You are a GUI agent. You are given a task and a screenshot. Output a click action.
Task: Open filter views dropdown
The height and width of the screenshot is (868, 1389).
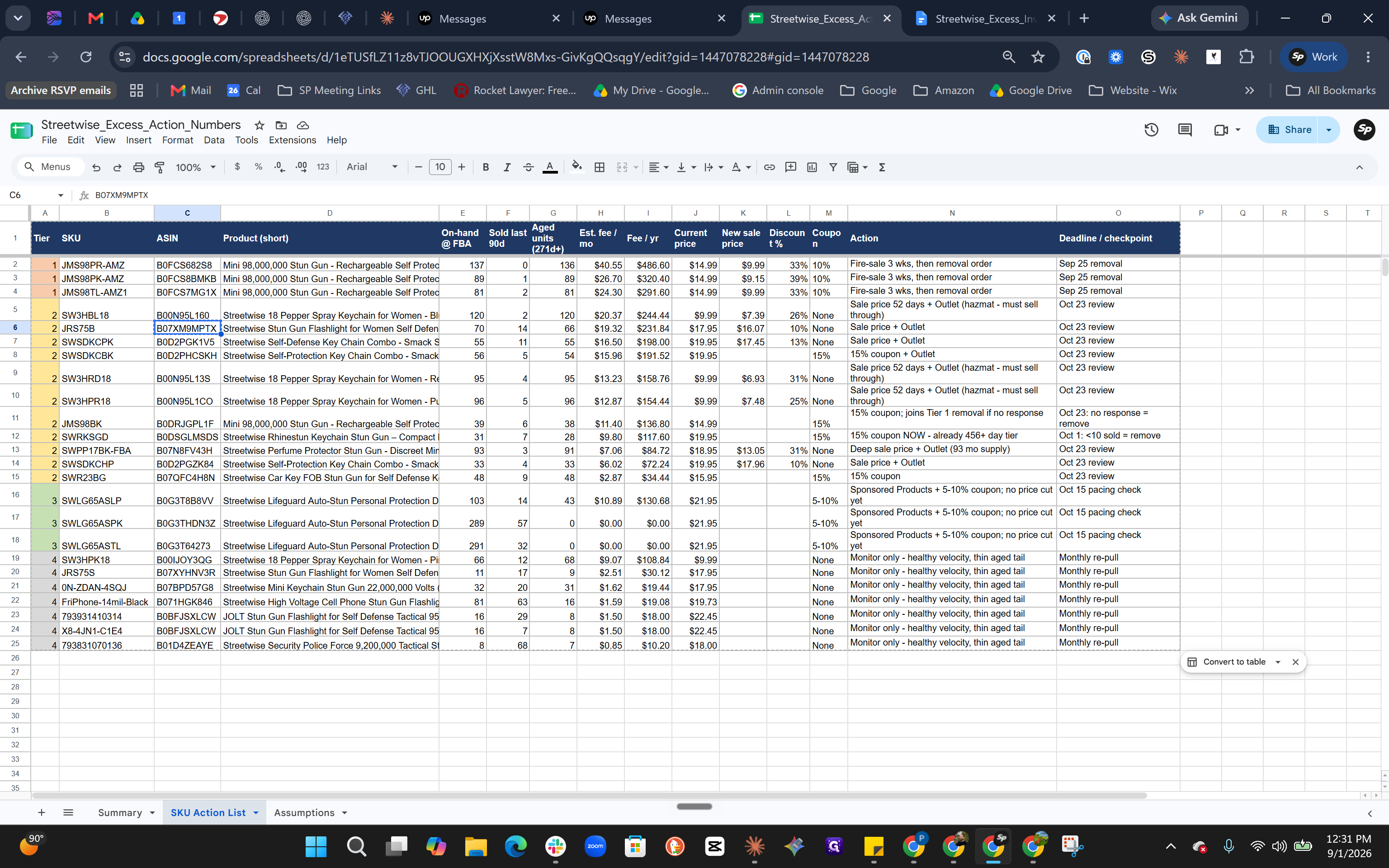[x=858, y=167]
